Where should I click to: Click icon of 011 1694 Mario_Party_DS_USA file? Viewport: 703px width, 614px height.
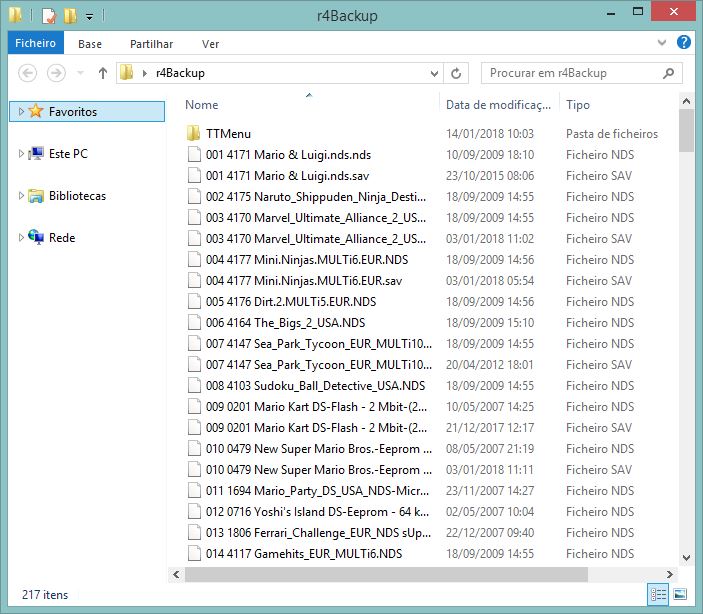[x=194, y=491]
